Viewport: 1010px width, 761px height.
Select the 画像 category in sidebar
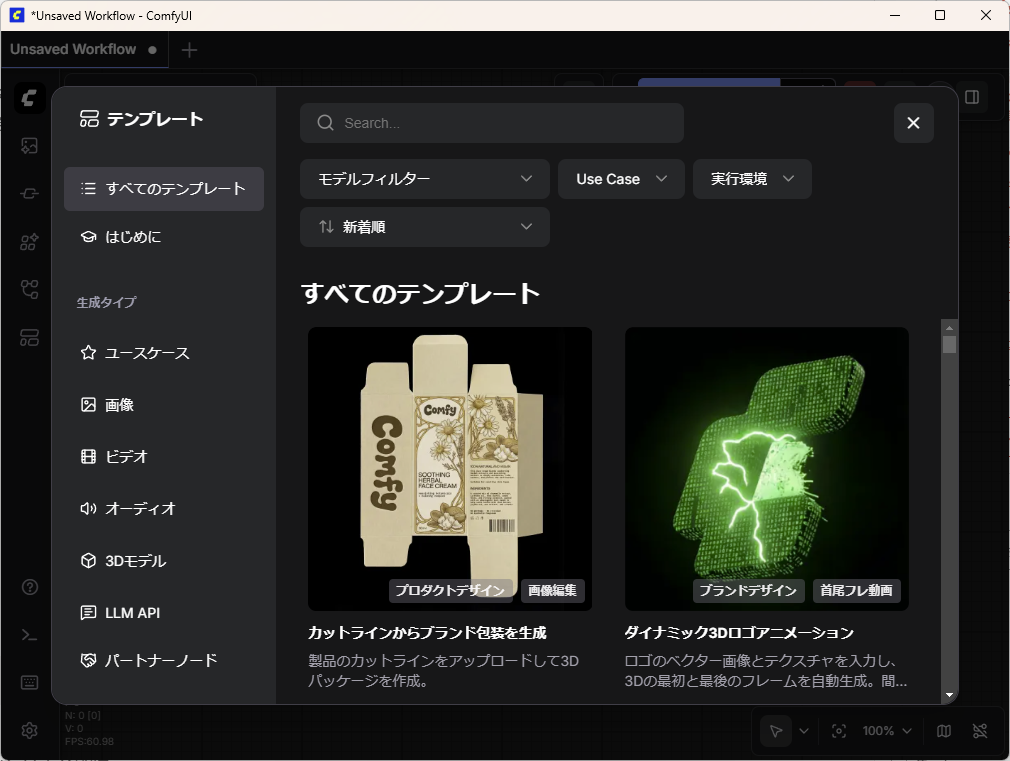[120, 405]
